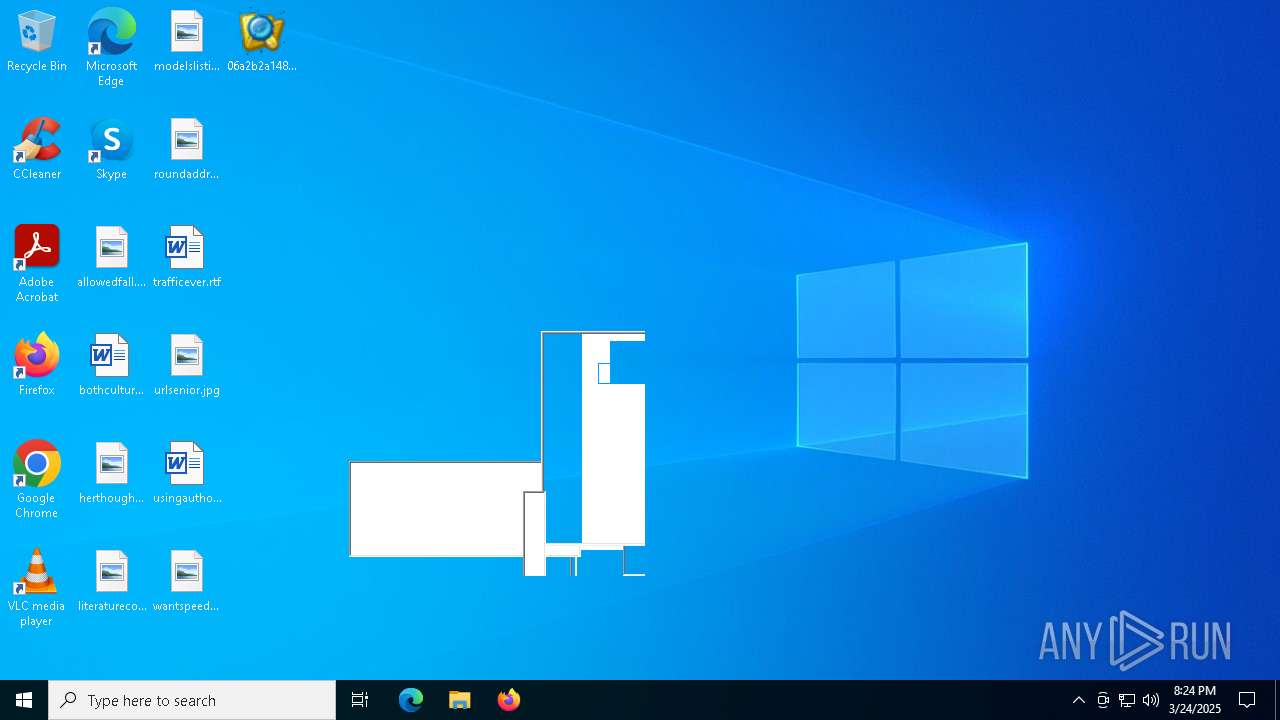
Task: Launch Microsoft Edge from desktop shortcut
Action: pyautogui.click(x=111, y=48)
